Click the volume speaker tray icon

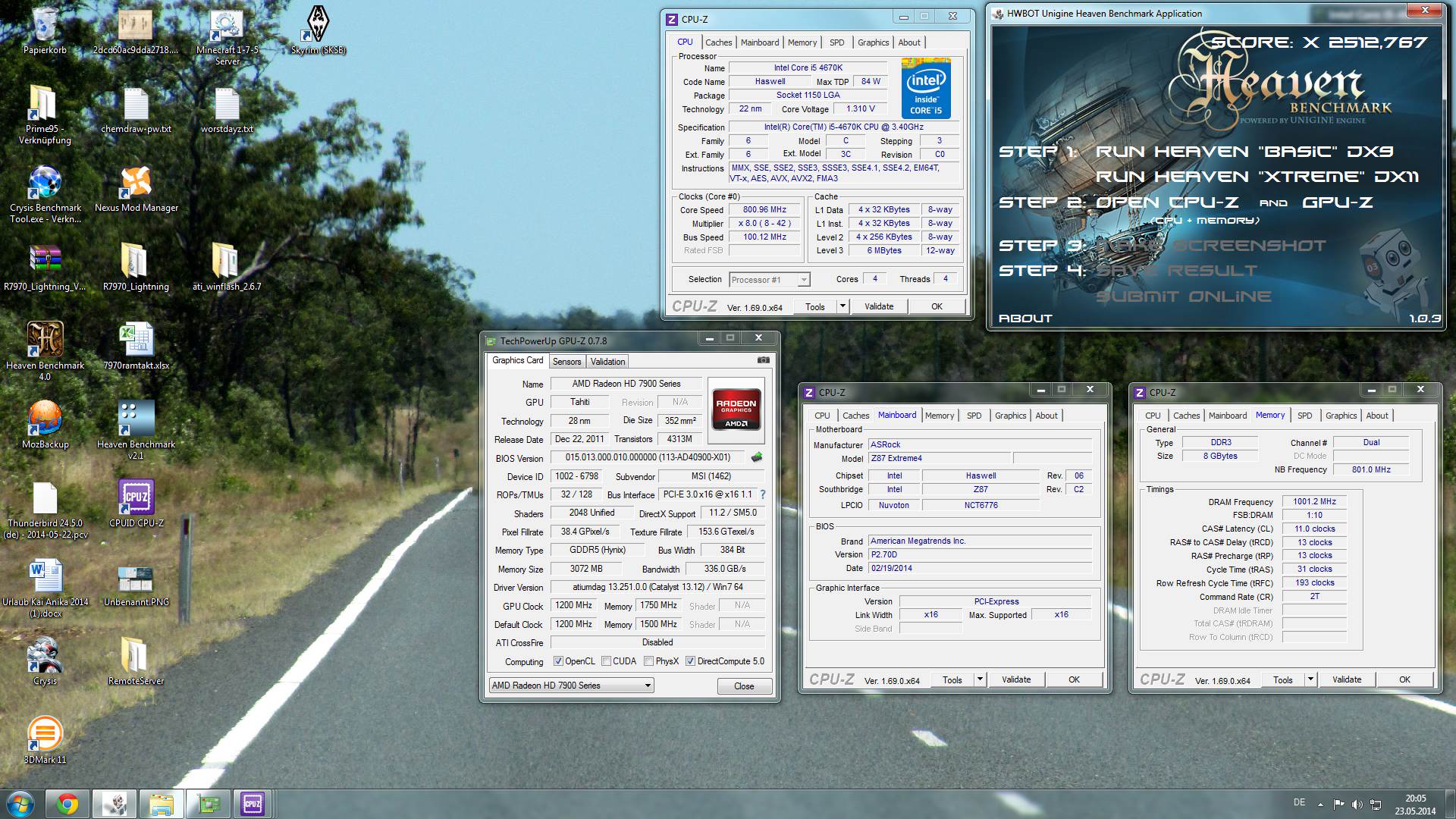coord(1357,805)
